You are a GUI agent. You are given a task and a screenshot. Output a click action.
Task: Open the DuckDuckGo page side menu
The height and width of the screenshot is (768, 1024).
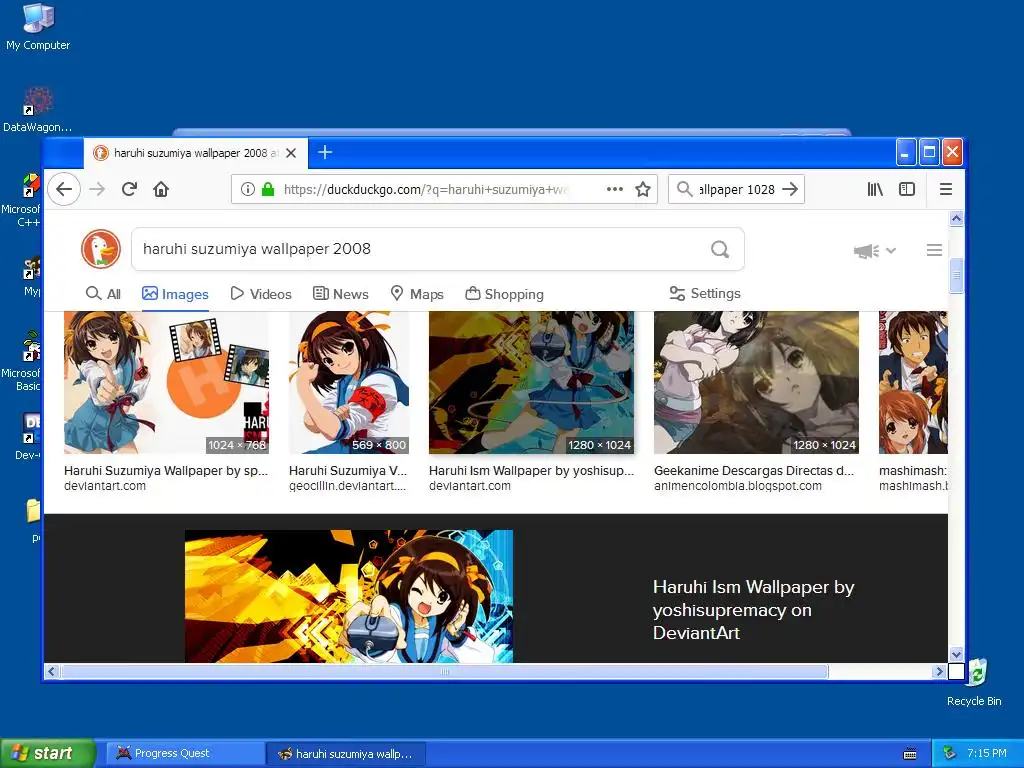coord(935,249)
